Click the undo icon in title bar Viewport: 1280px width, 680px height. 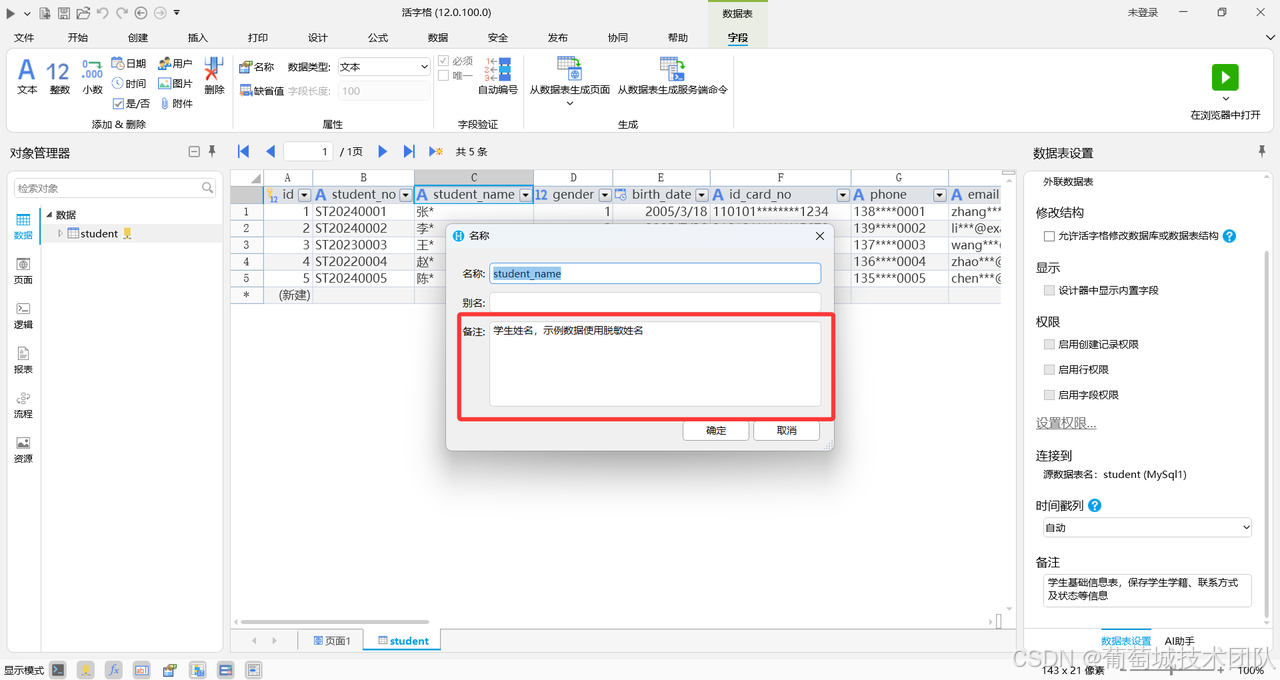pyautogui.click(x=102, y=13)
